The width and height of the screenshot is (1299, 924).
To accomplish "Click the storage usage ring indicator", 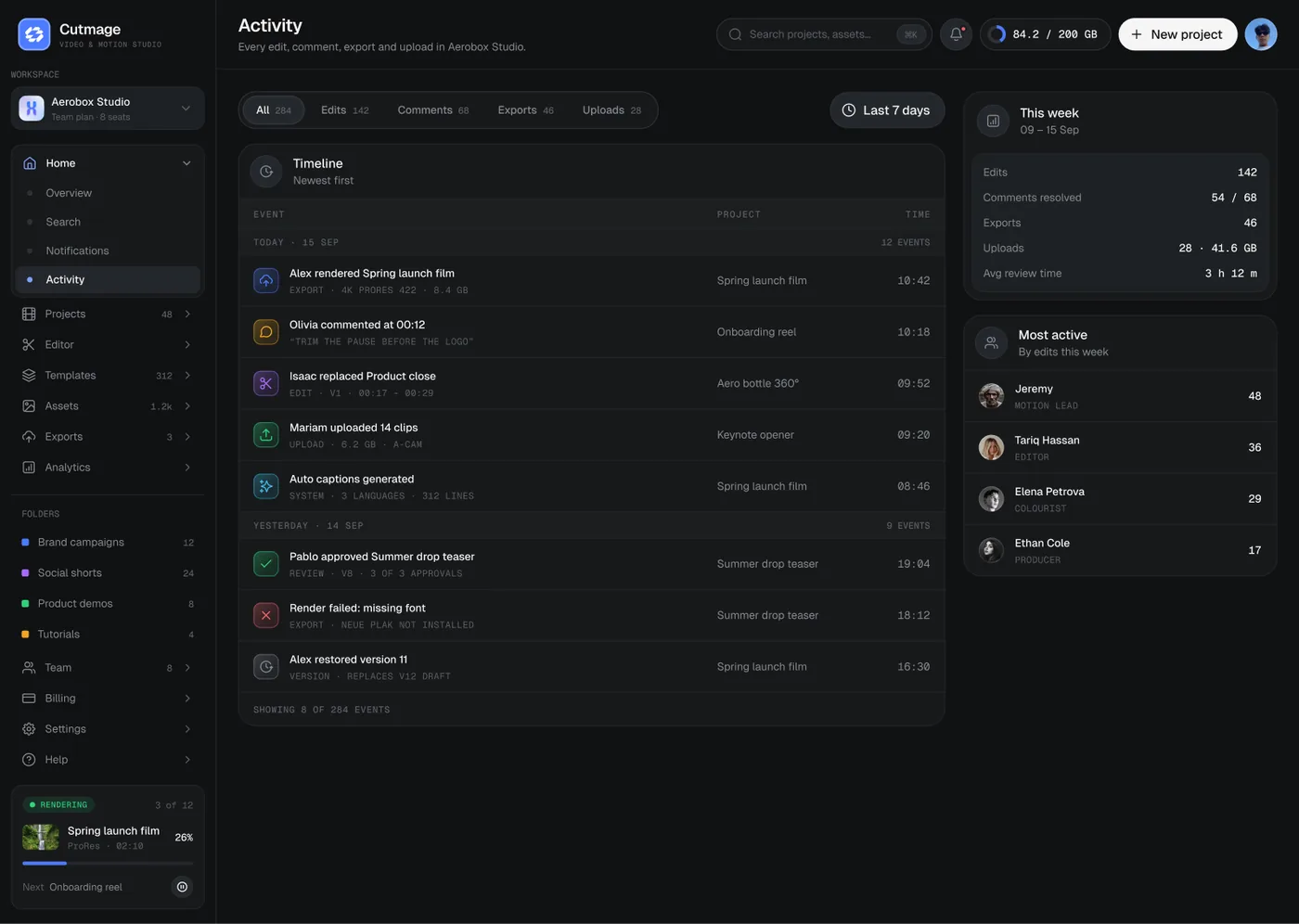I will [997, 34].
